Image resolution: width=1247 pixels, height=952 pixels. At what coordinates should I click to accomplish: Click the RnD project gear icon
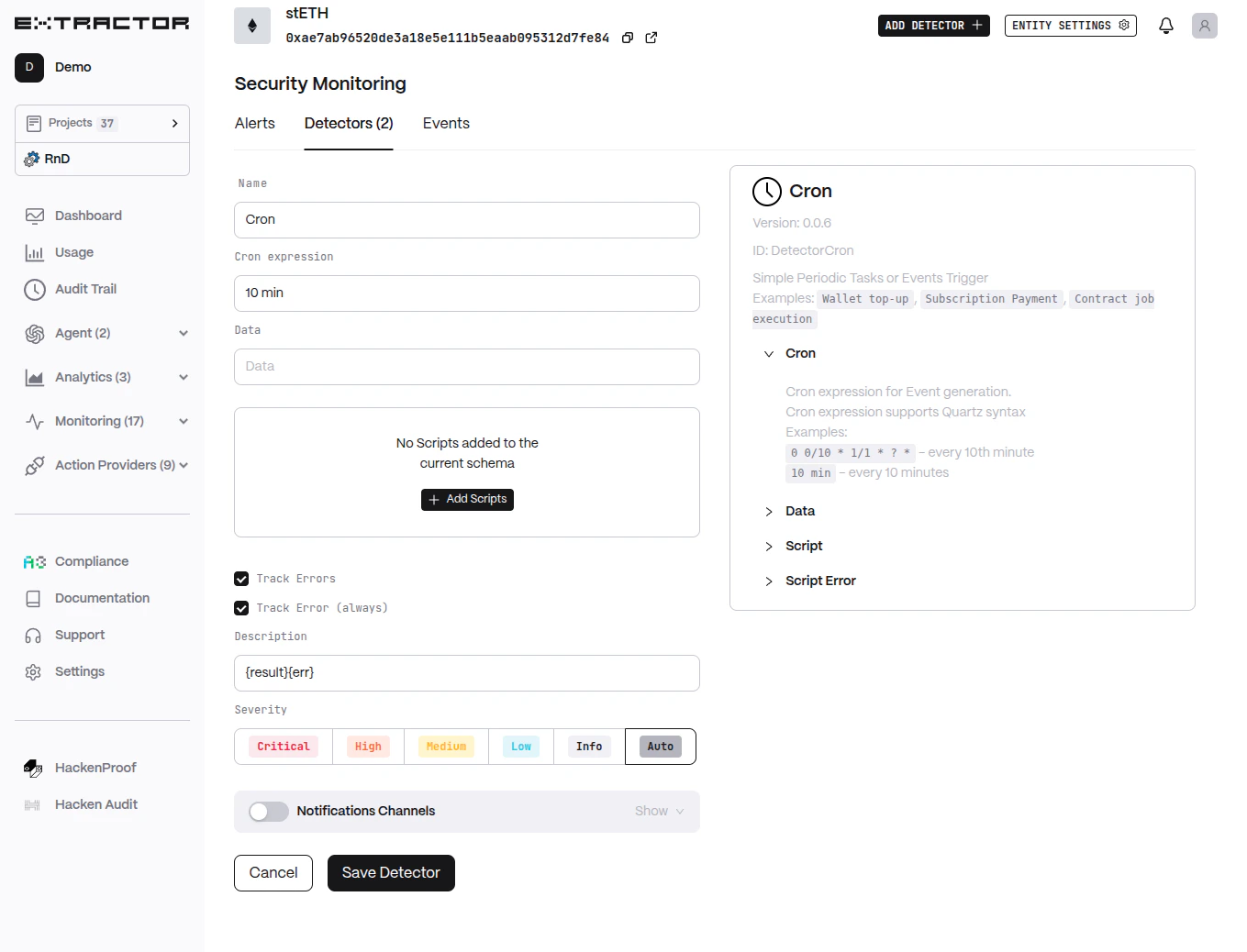32,159
